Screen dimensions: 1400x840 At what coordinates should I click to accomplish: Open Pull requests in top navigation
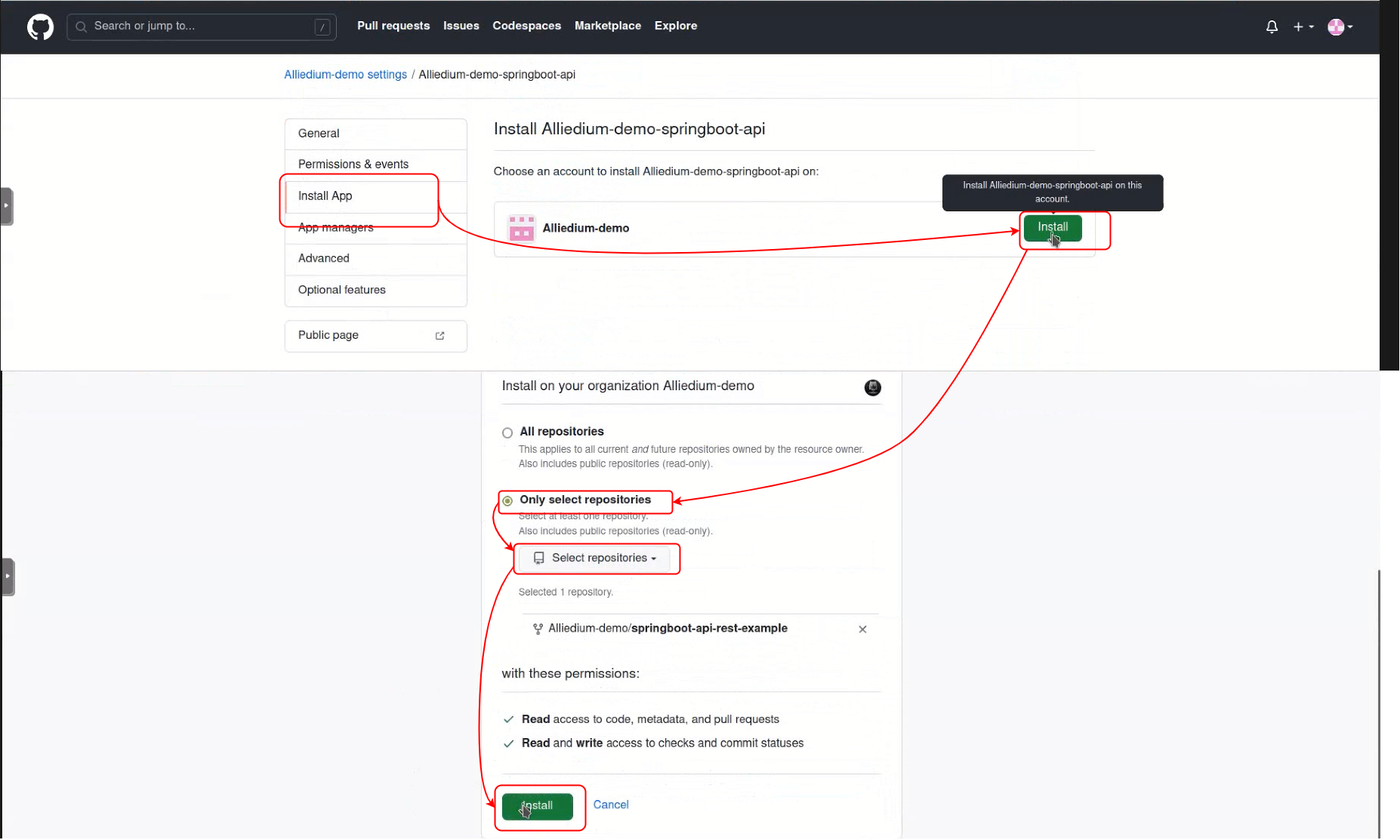pos(393,26)
